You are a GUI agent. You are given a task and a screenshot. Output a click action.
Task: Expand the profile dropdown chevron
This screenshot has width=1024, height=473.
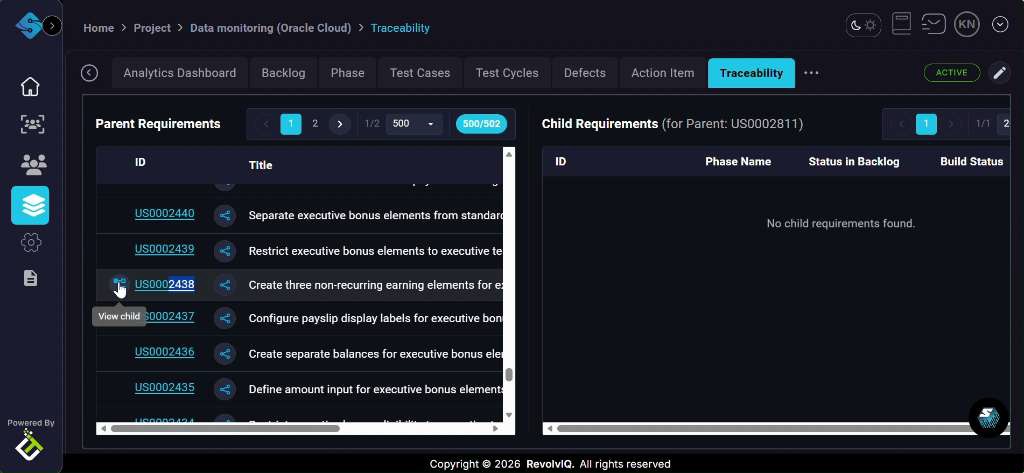click(x=999, y=25)
